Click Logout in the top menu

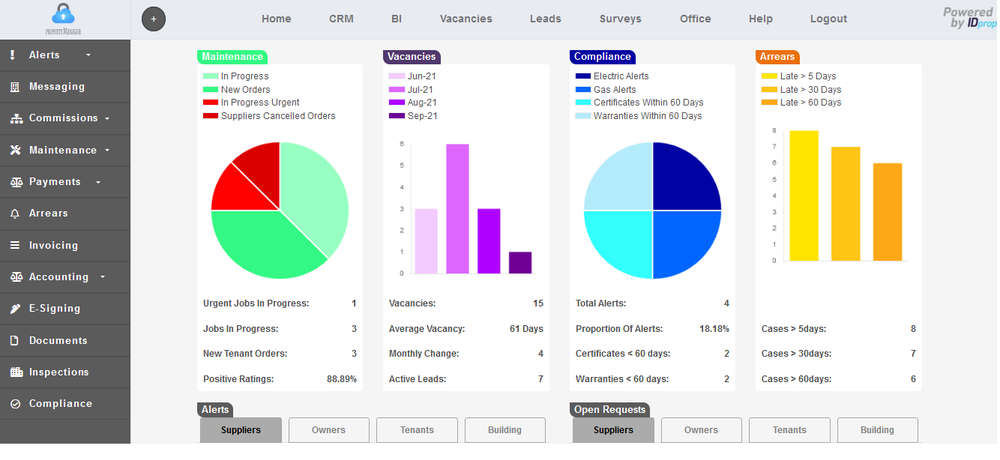(x=828, y=19)
